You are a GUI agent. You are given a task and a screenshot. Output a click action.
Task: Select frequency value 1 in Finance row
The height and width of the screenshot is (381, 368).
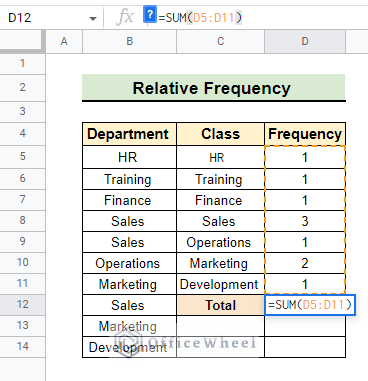tap(305, 200)
